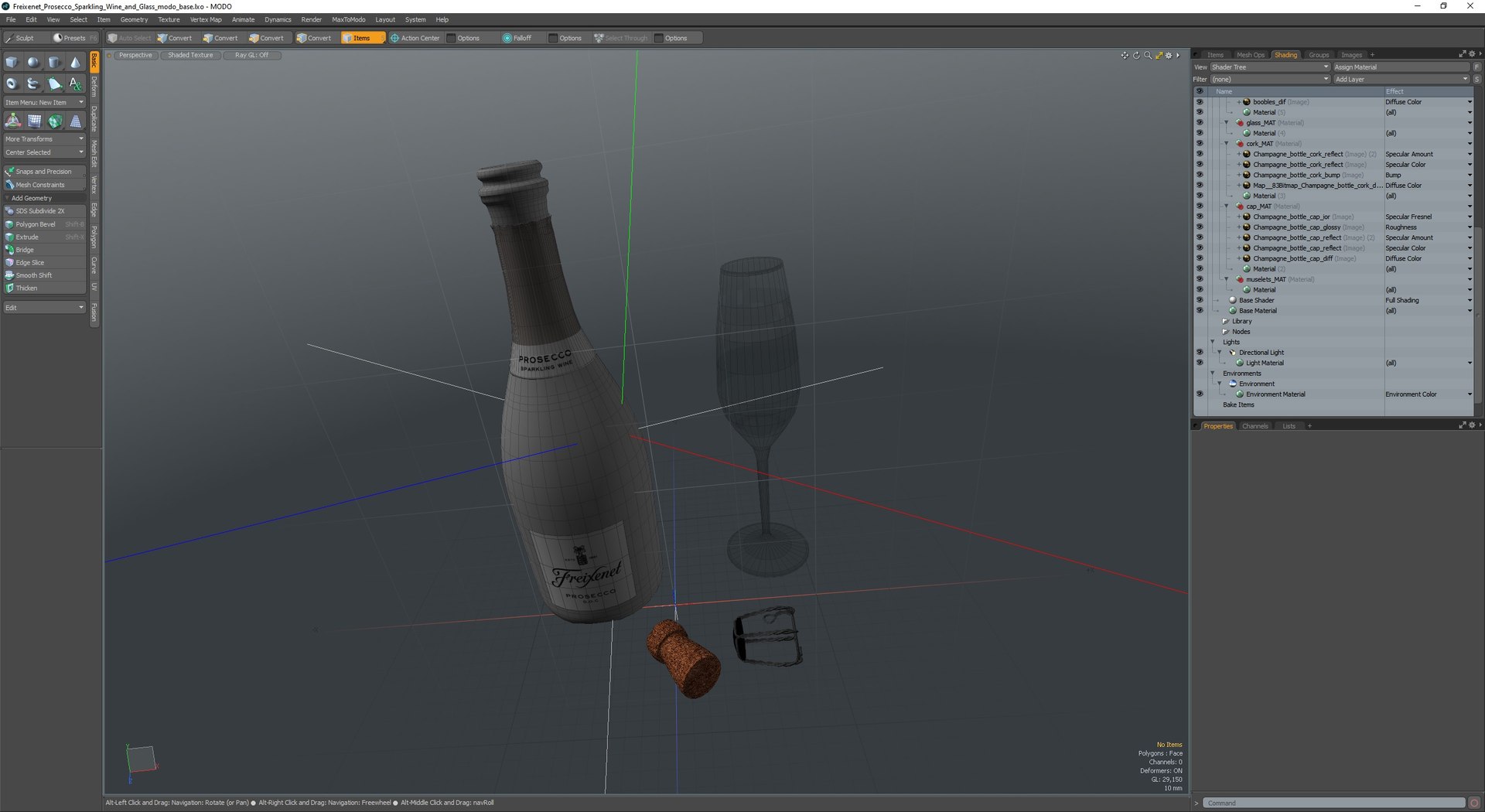This screenshot has width=1485, height=812.
Task: Open the Presets browser button
Action: click(74, 38)
